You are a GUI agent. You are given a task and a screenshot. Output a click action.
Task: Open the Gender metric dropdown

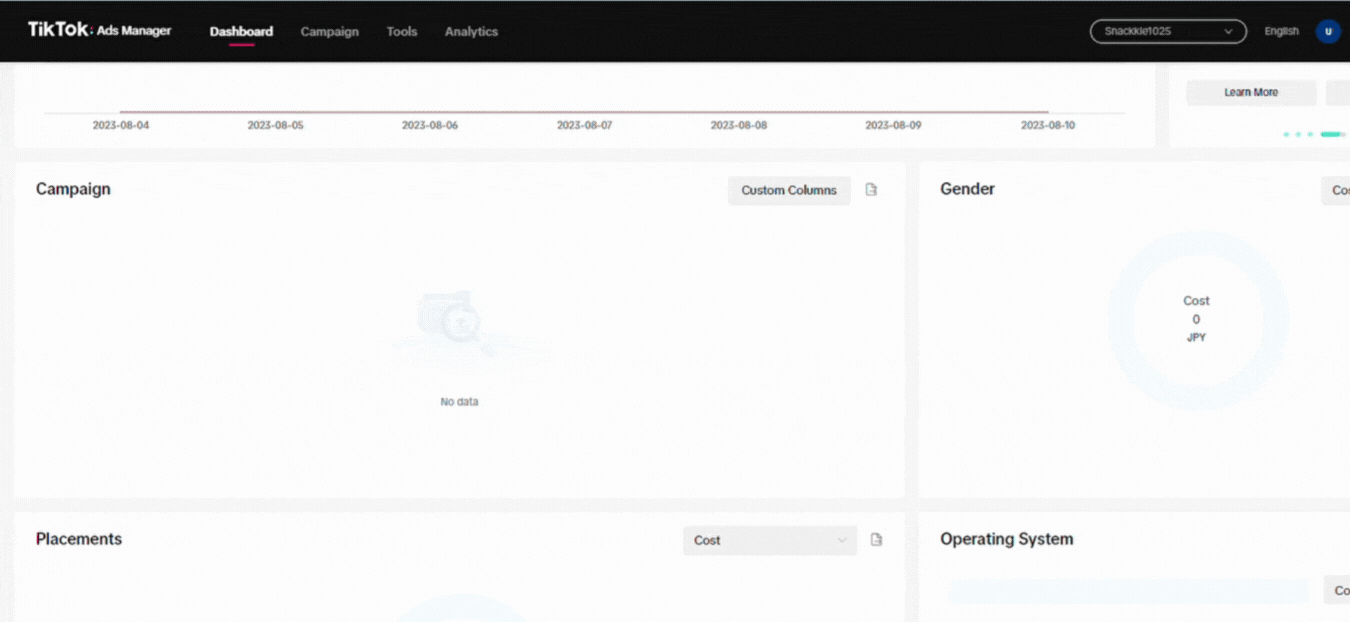click(1336, 190)
